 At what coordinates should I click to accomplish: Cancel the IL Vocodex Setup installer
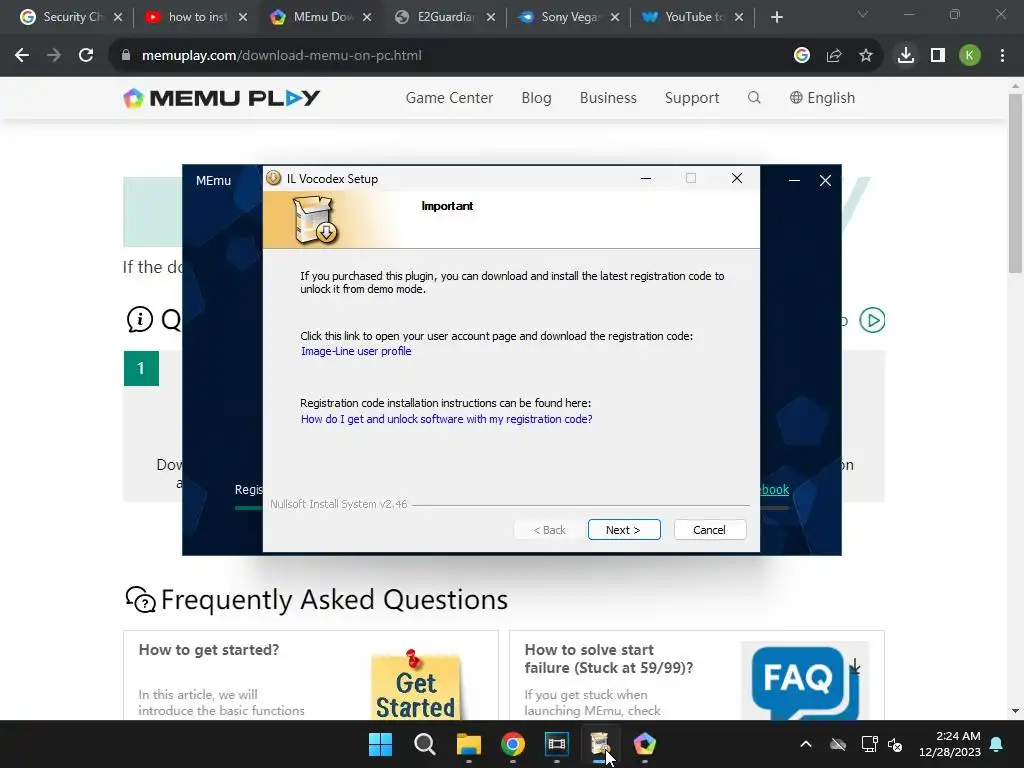pos(709,530)
